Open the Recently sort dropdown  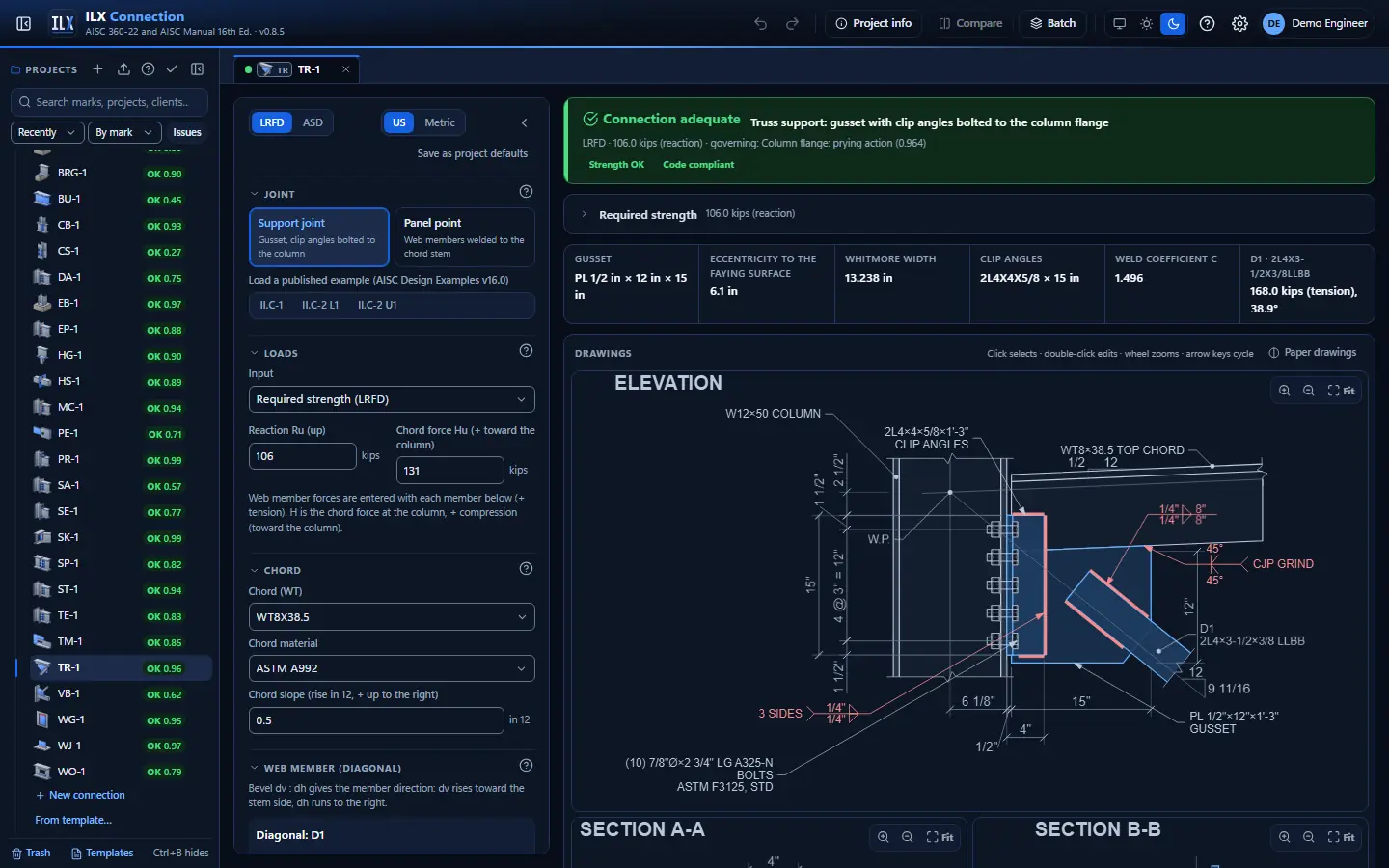(47, 132)
